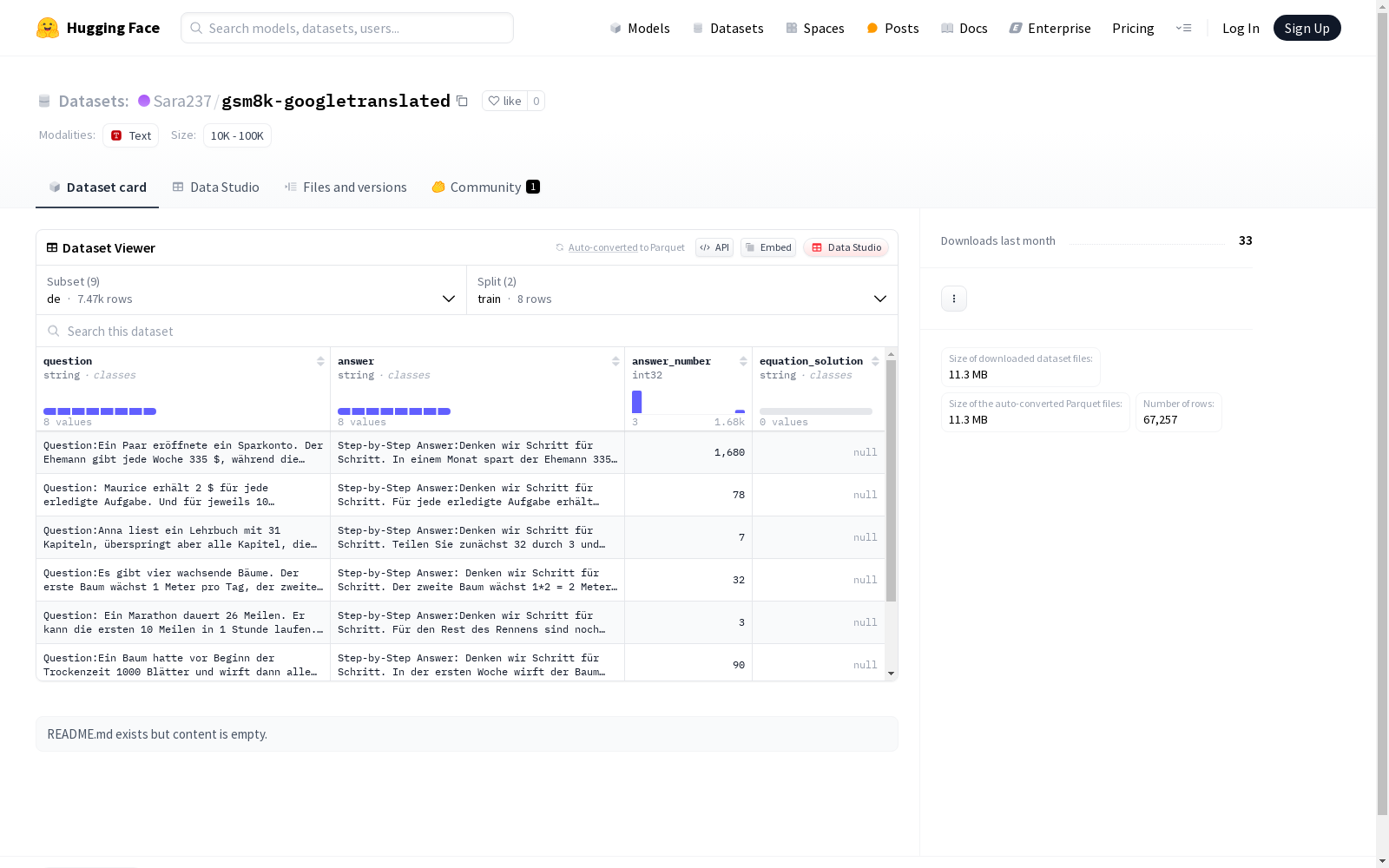Click the number of rows value 67,257
This screenshot has height=868, width=1389.
(x=1161, y=420)
